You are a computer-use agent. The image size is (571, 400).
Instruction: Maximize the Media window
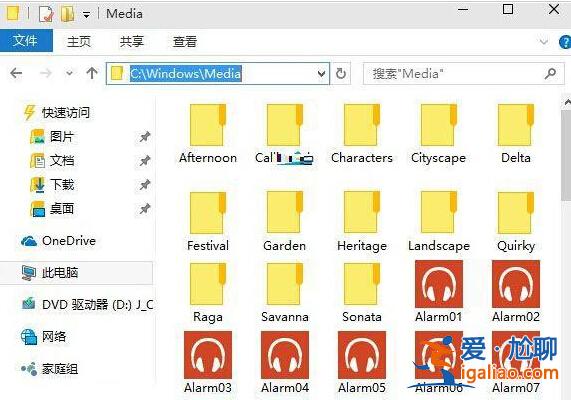[x=508, y=9]
